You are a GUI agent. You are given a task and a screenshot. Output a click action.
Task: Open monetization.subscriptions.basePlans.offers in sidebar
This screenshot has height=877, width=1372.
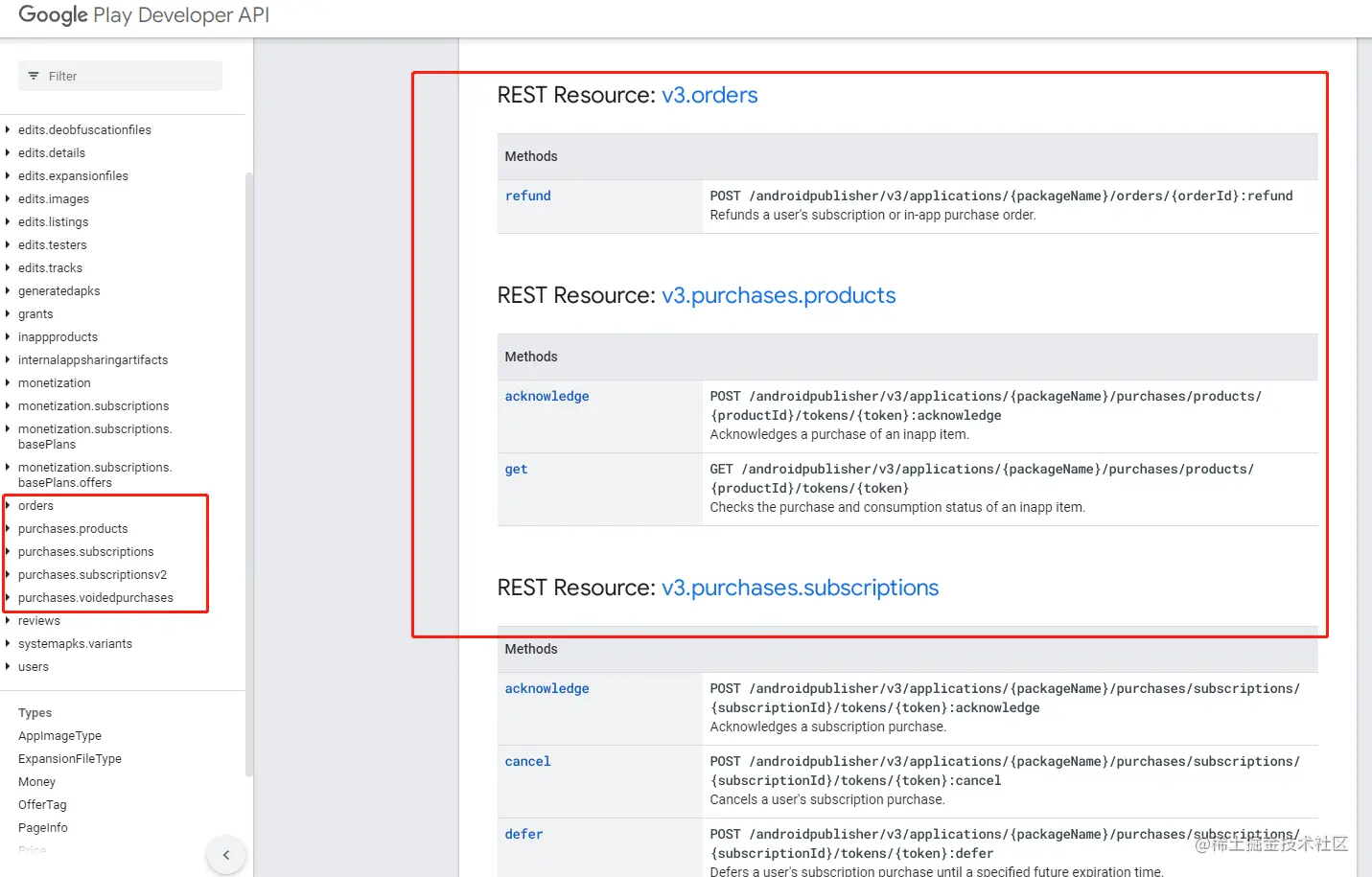[x=95, y=474]
